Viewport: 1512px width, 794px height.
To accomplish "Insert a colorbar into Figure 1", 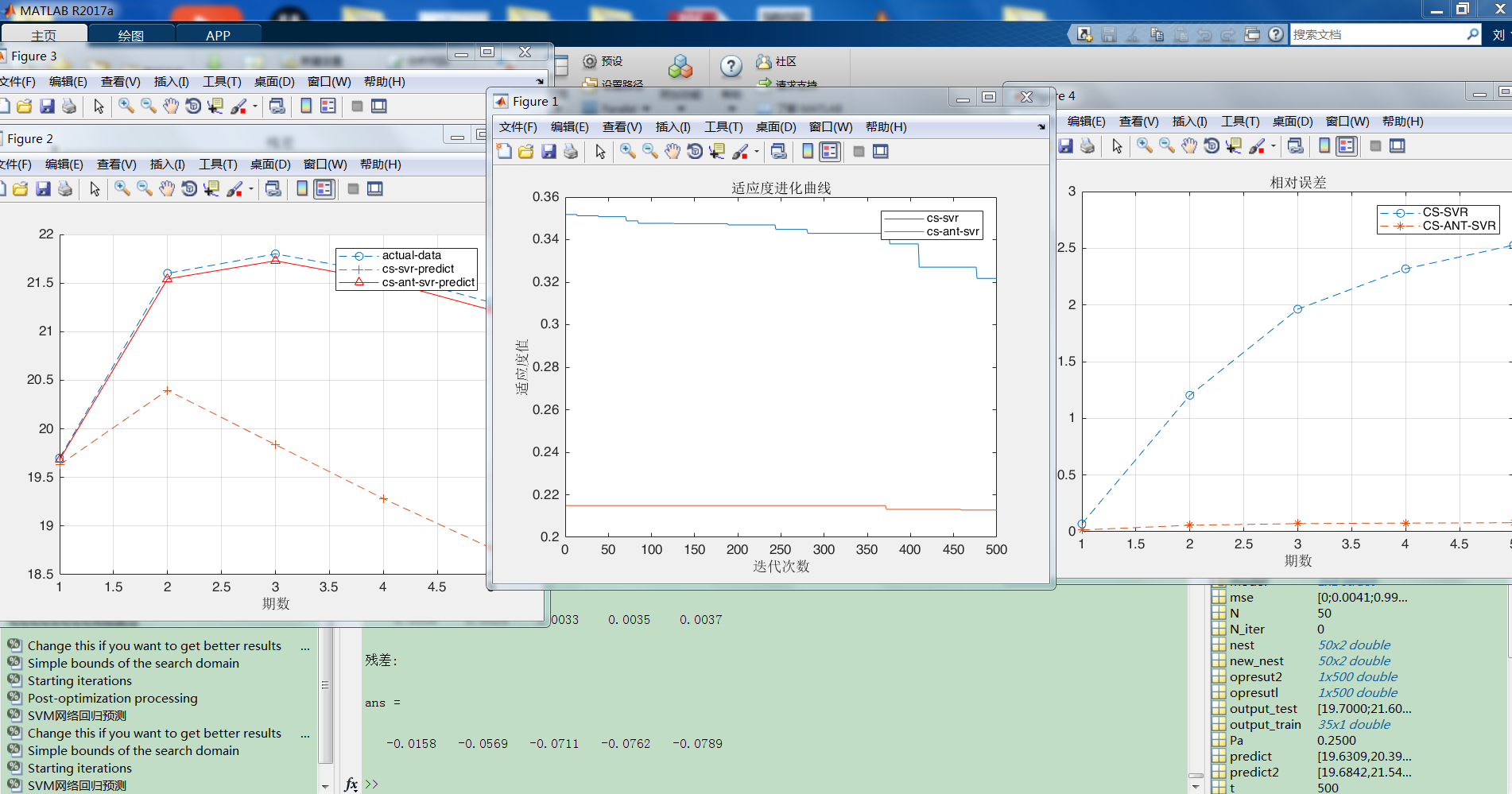I will 808,151.
